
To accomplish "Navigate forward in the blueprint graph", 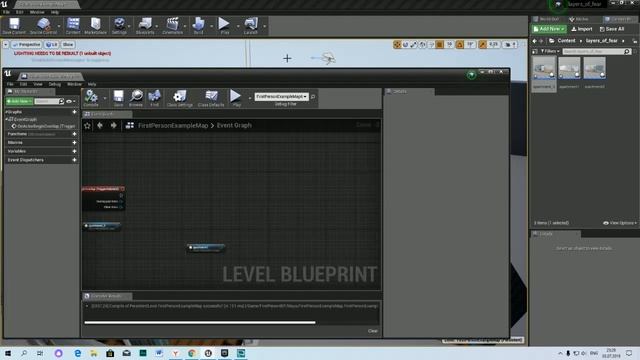I will coord(113,126).
